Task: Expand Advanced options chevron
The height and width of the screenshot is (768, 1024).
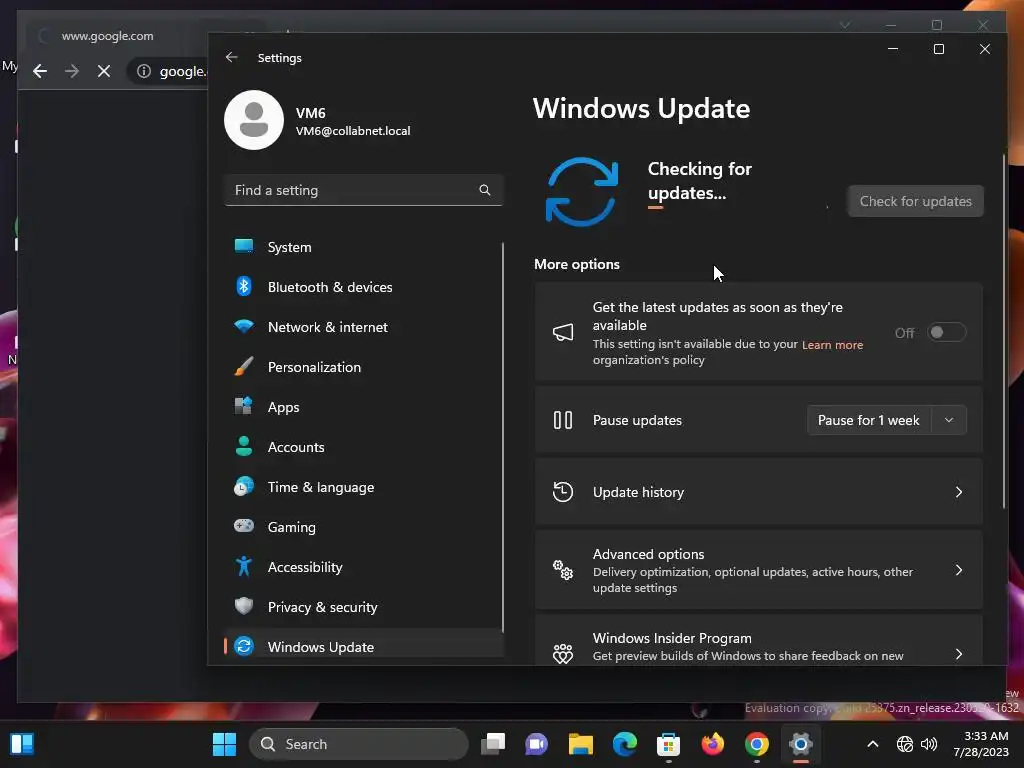Action: pos(959,570)
